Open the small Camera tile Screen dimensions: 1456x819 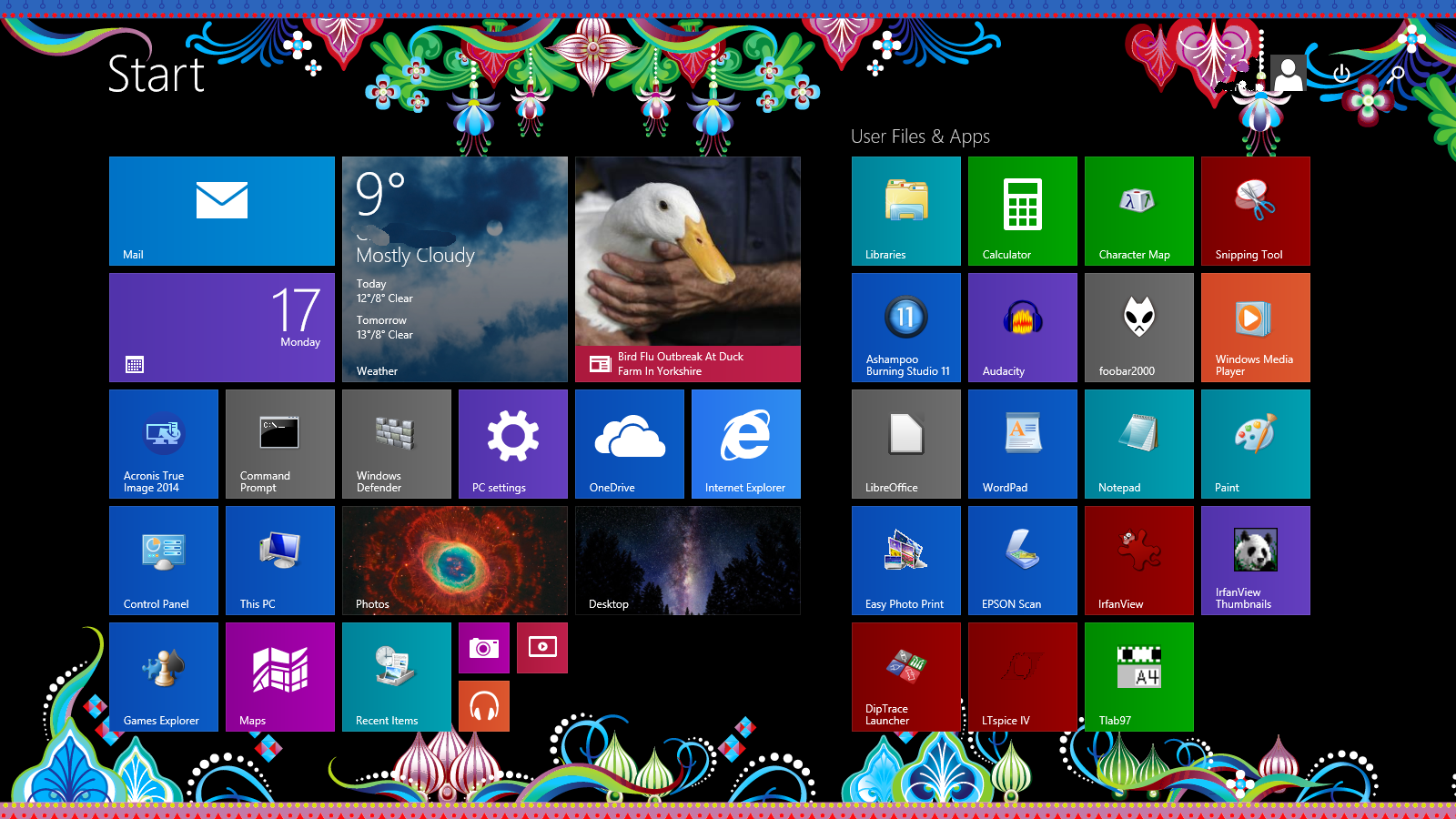point(484,648)
